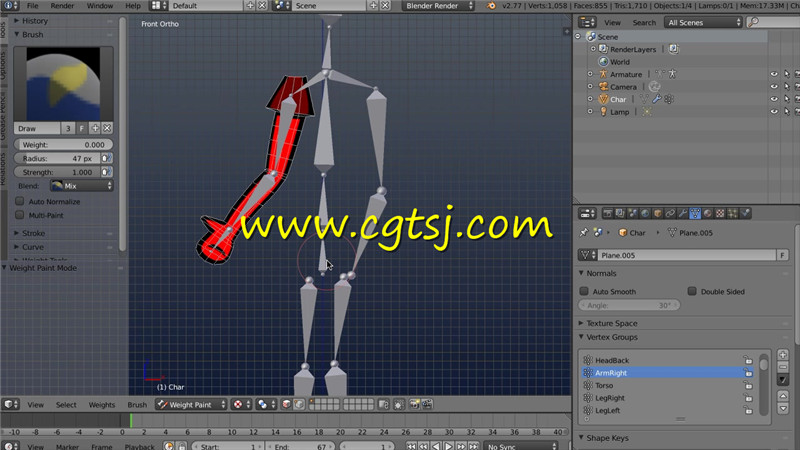Click the Plane.005 mesh name field

coord(686,255)
